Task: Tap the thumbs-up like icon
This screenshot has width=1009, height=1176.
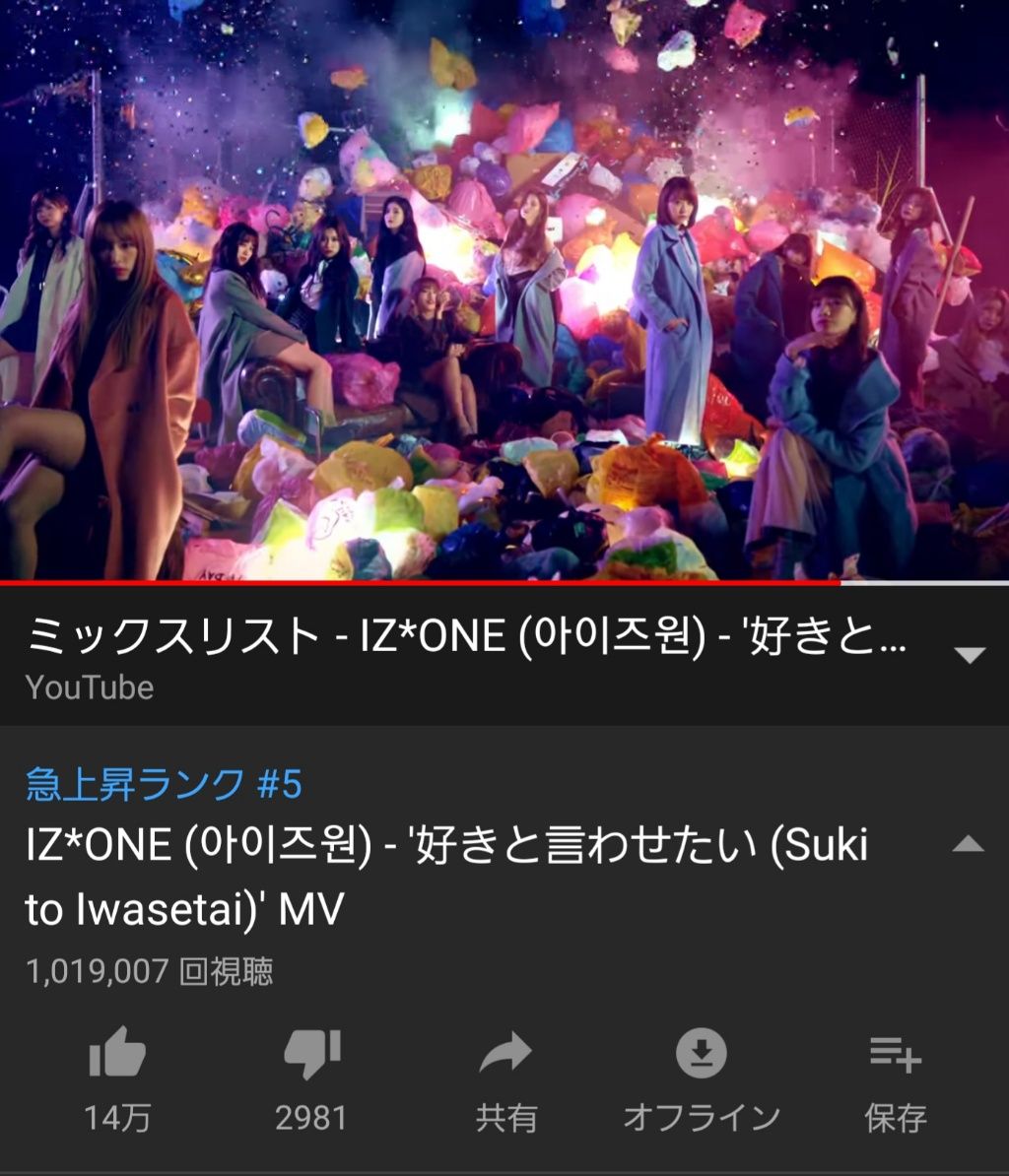Action: [117, 1052]
